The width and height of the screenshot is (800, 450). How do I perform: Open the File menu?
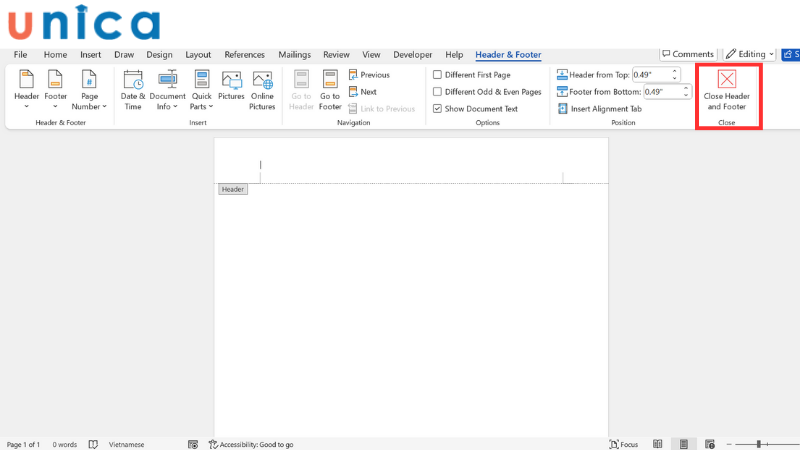pyautogui.click(x=20, y=55)
